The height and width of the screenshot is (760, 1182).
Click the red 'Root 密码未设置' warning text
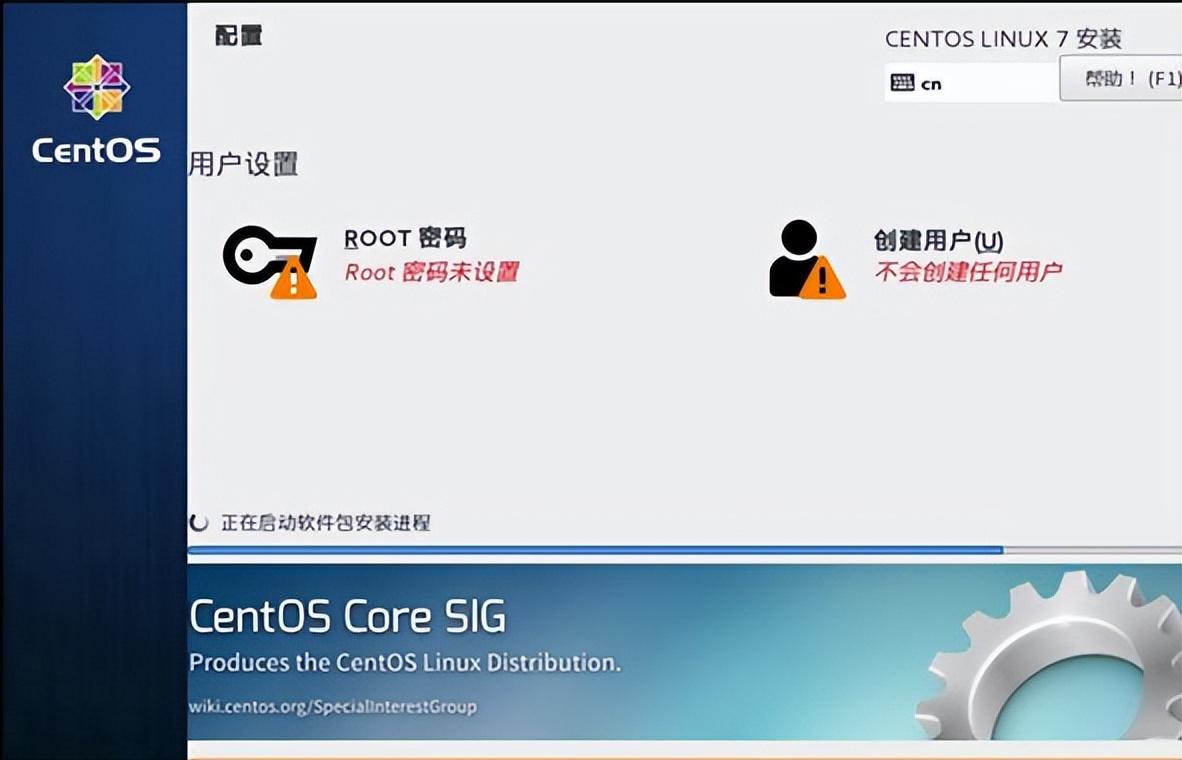432,271
